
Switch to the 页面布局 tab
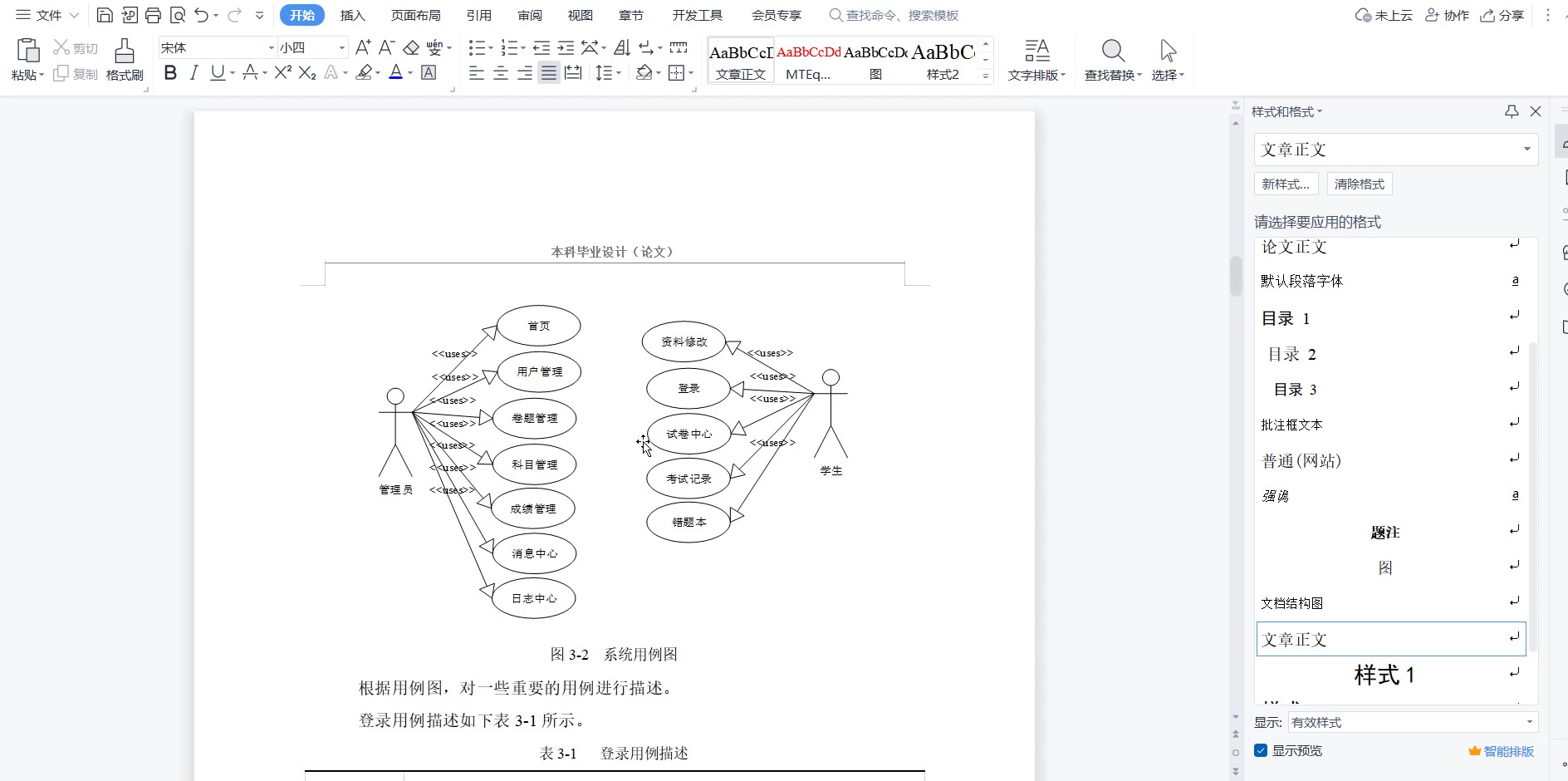click(416, 15)
